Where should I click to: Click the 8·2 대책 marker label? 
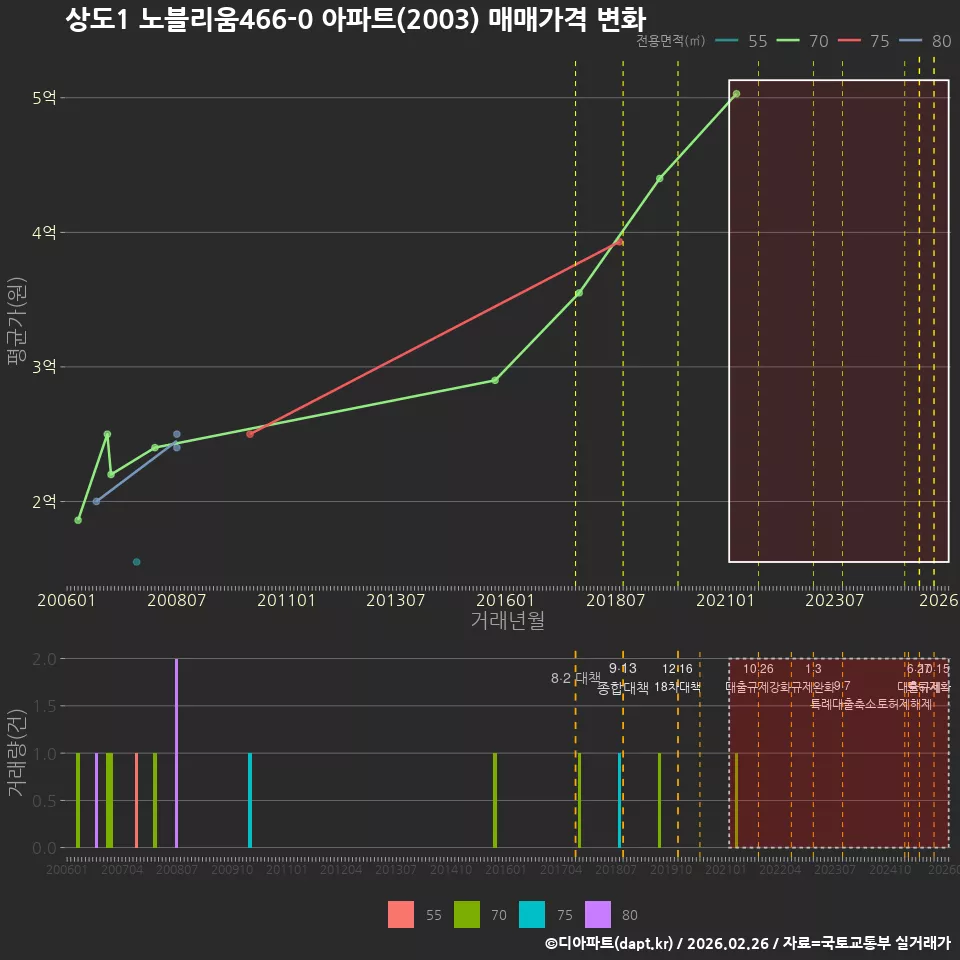(x=576, y=678)
